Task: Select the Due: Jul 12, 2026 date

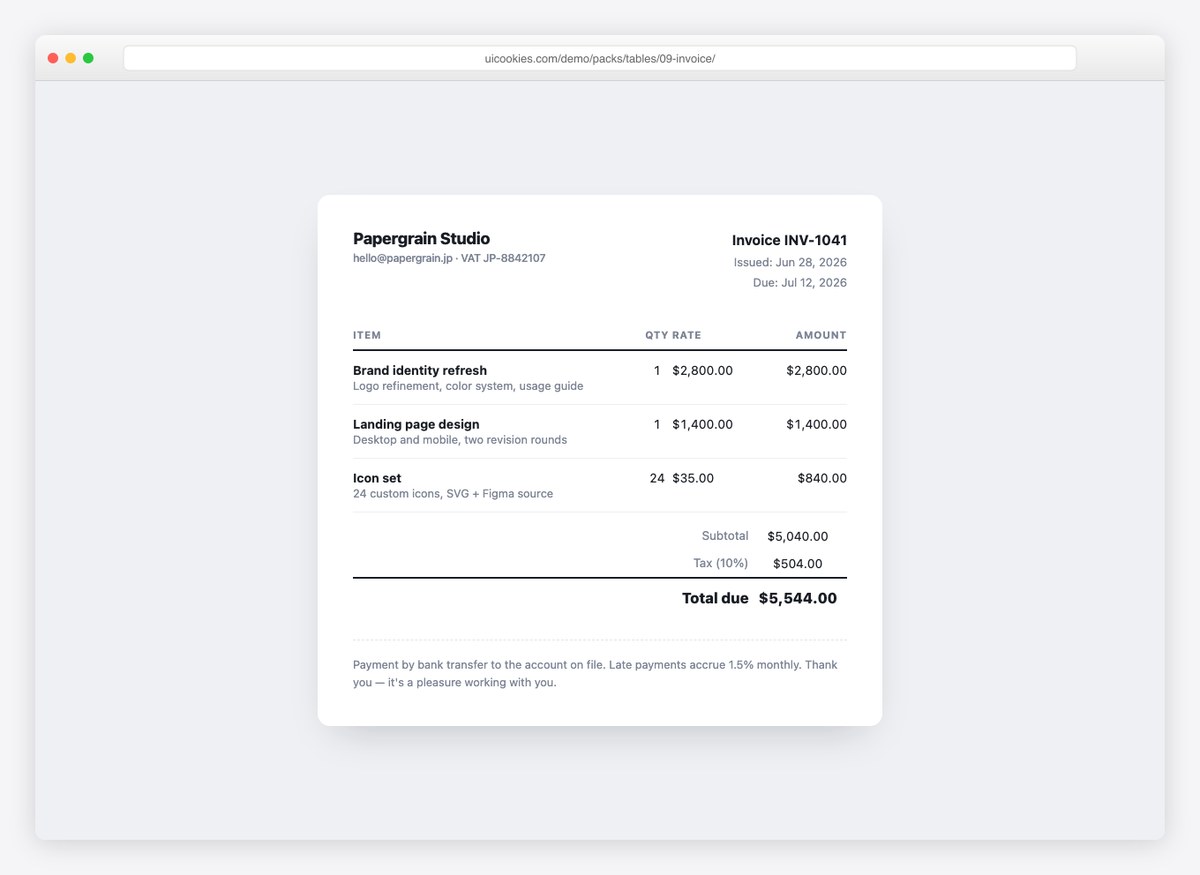Action: (800, 283)
